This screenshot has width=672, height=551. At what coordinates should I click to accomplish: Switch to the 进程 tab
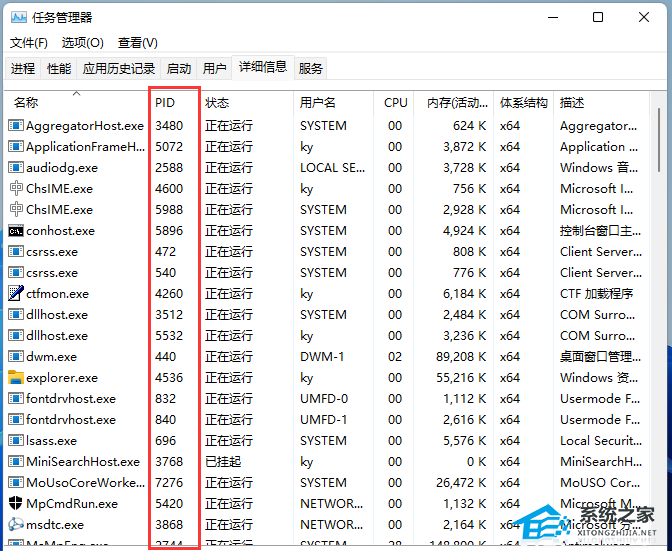point(23,68)
